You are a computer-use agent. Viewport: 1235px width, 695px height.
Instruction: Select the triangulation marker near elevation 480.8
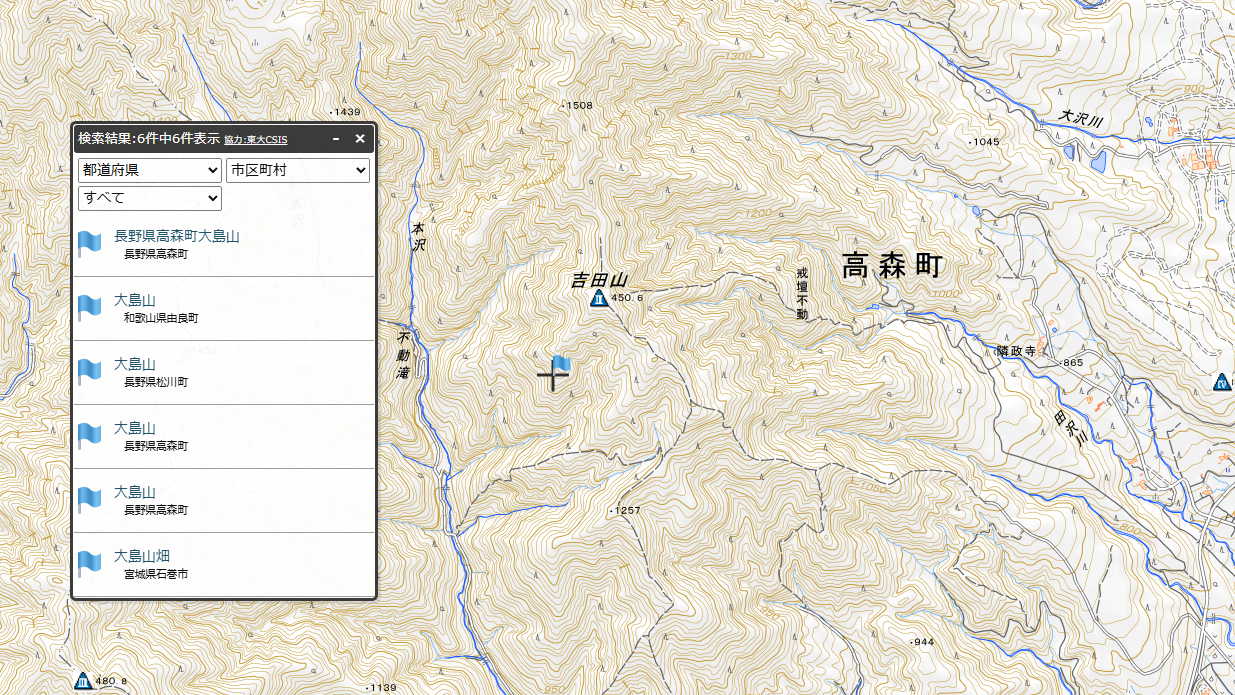click(x=84, y=681)
